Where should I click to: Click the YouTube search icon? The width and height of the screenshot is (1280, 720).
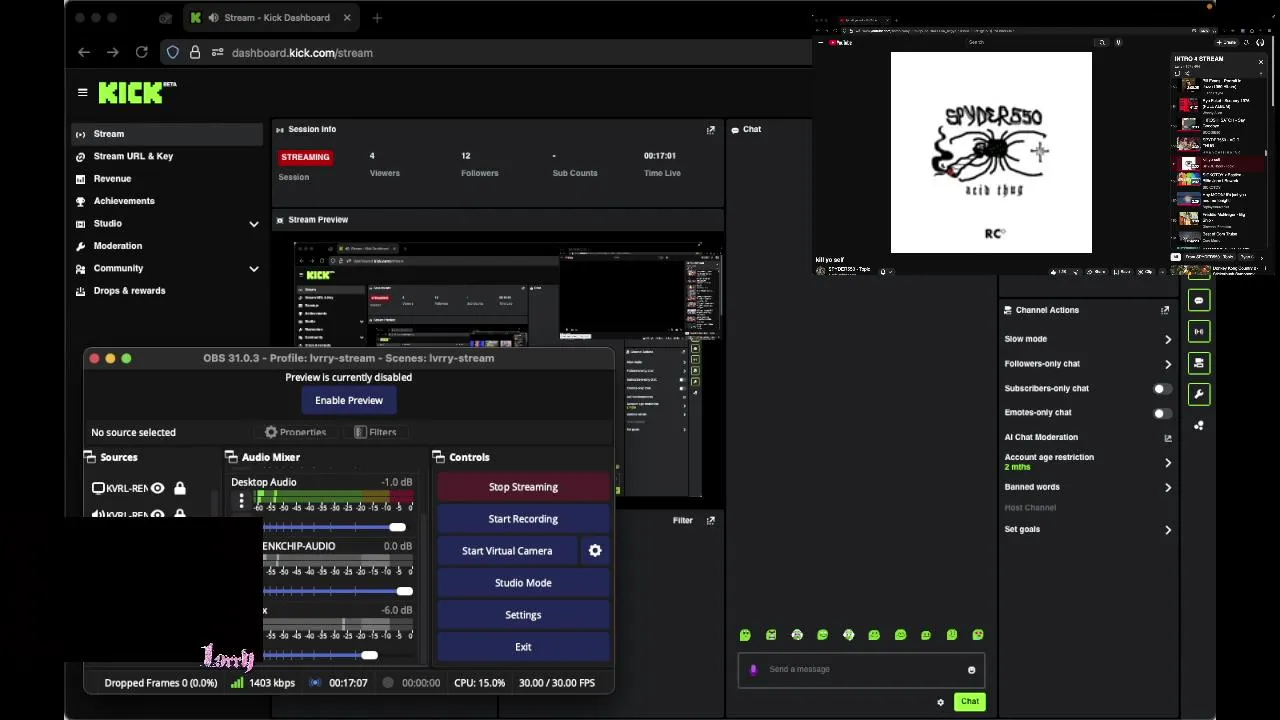pyautogui.click(x=1102, y=42)
